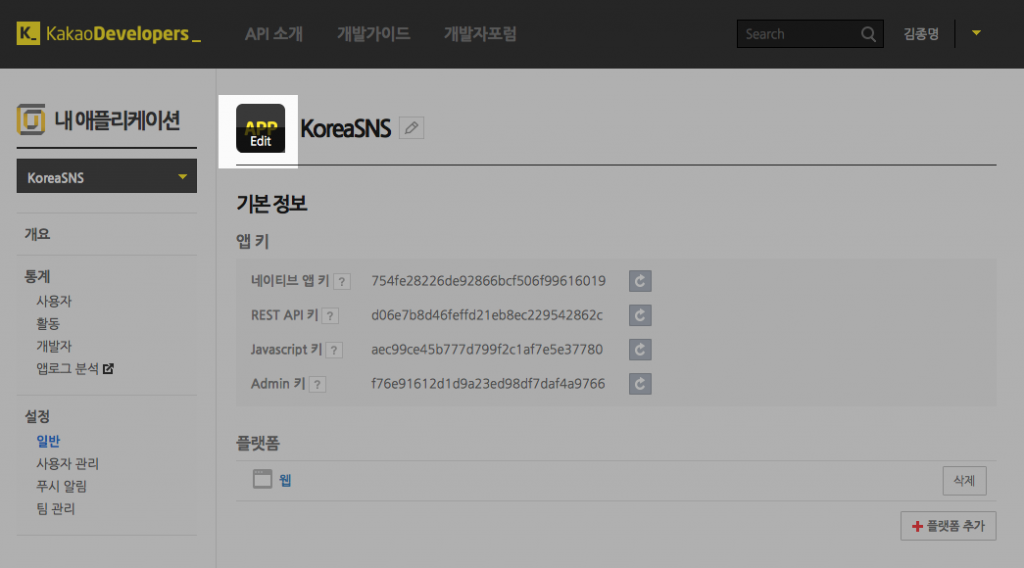Open help for 네이티브 앱 키
The image size is (1024, 568).
[x=342, y=282]
